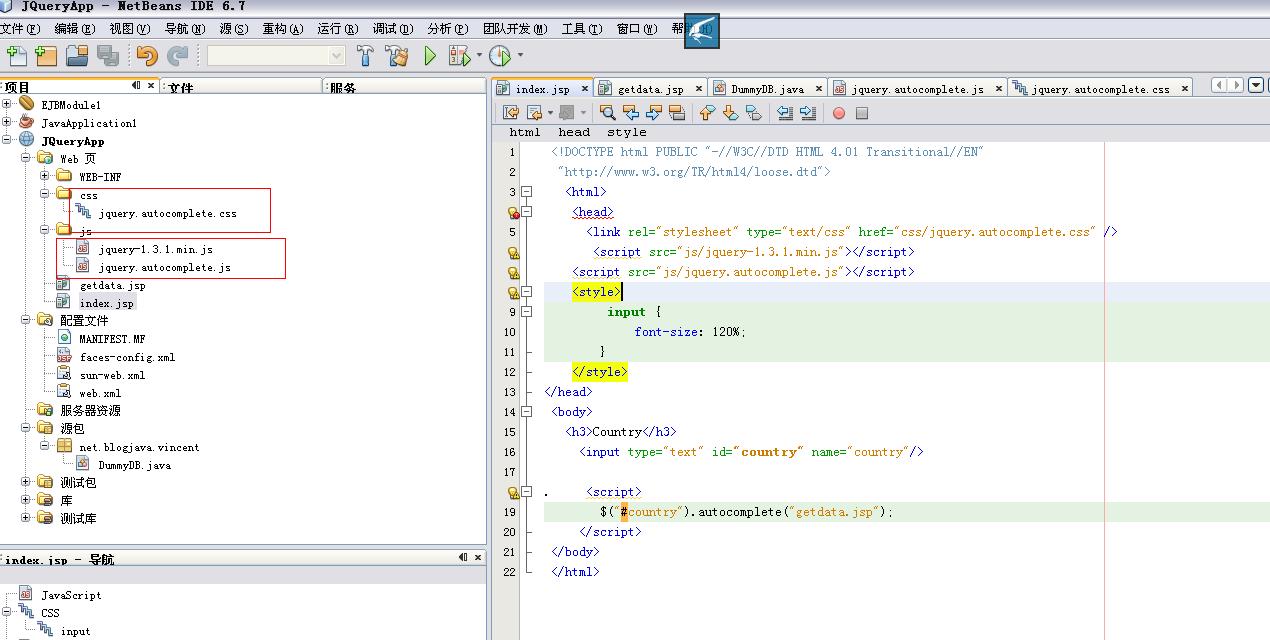The image size is (1270, 640).
Task: Close the Projects panel tab
Action: pyautogui.click(x=152, y=86)
